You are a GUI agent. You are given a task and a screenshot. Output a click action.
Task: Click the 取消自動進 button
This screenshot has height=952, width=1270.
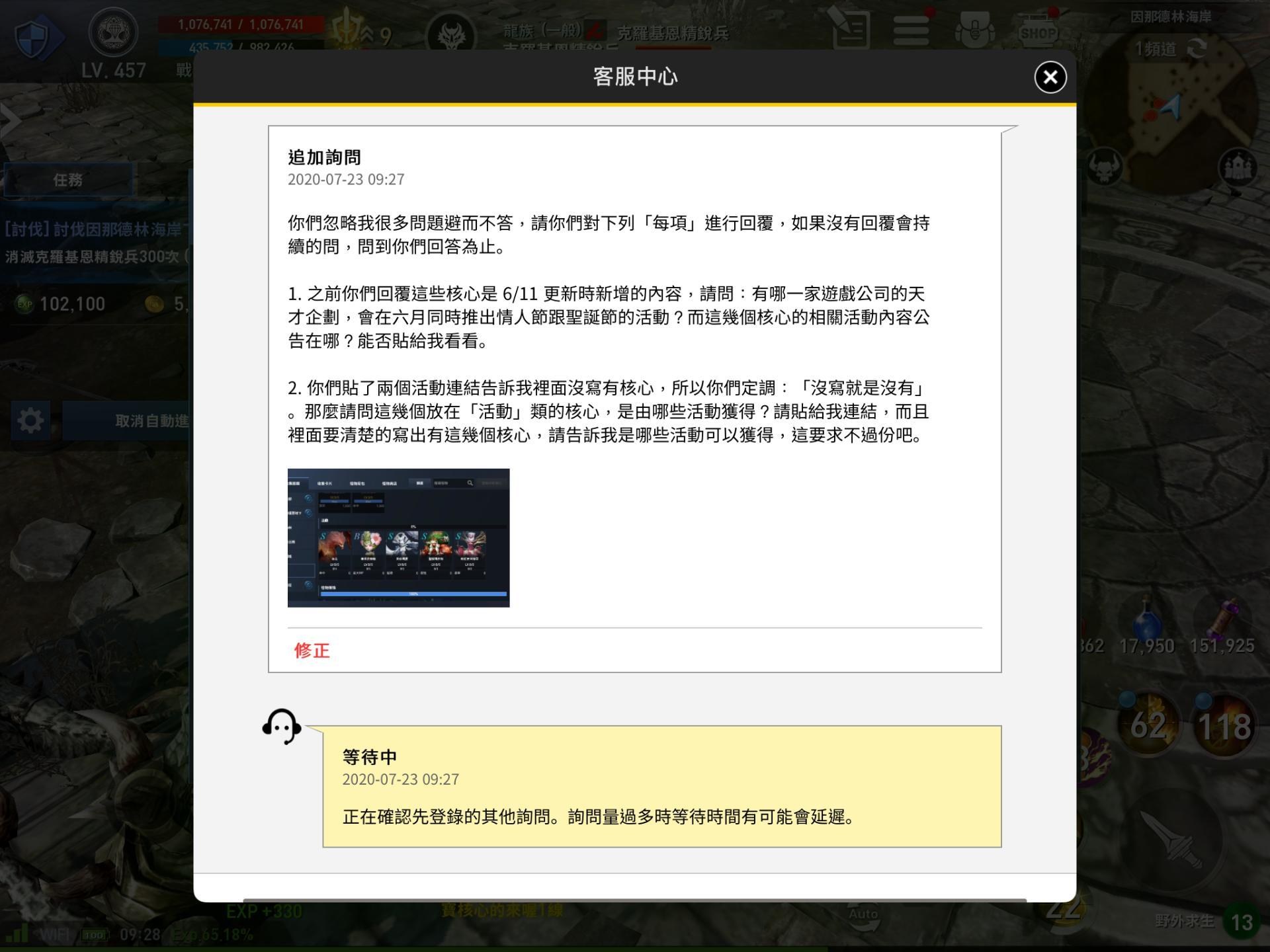coord(126,420)
